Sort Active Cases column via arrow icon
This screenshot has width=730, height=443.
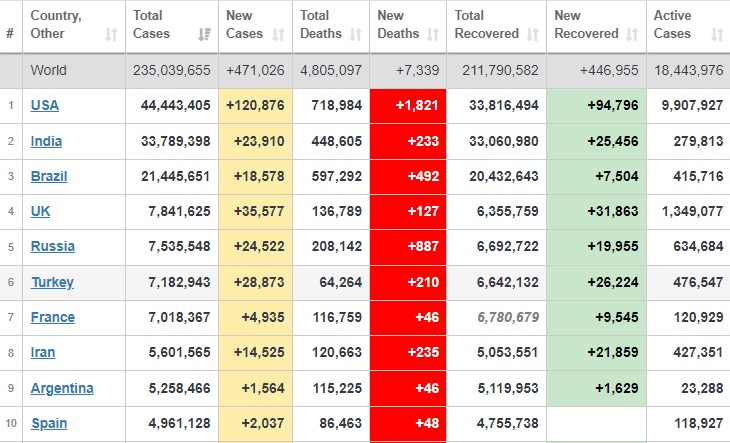[714, 34]
